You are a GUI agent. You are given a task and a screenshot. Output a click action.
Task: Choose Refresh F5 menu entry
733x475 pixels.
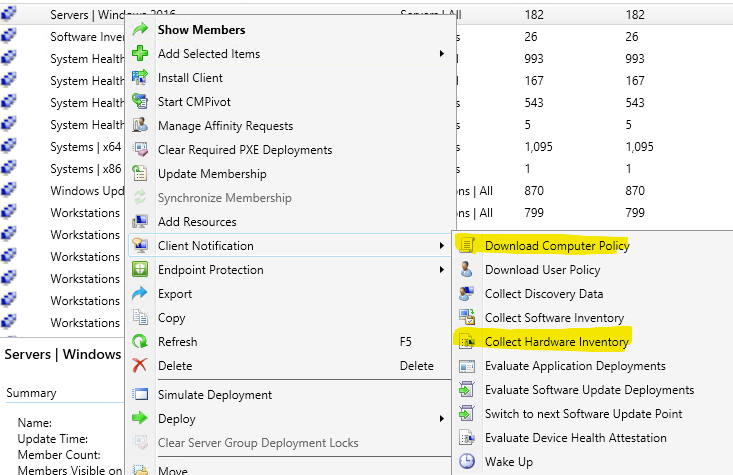pyautogui.click(x=290, y=342)
